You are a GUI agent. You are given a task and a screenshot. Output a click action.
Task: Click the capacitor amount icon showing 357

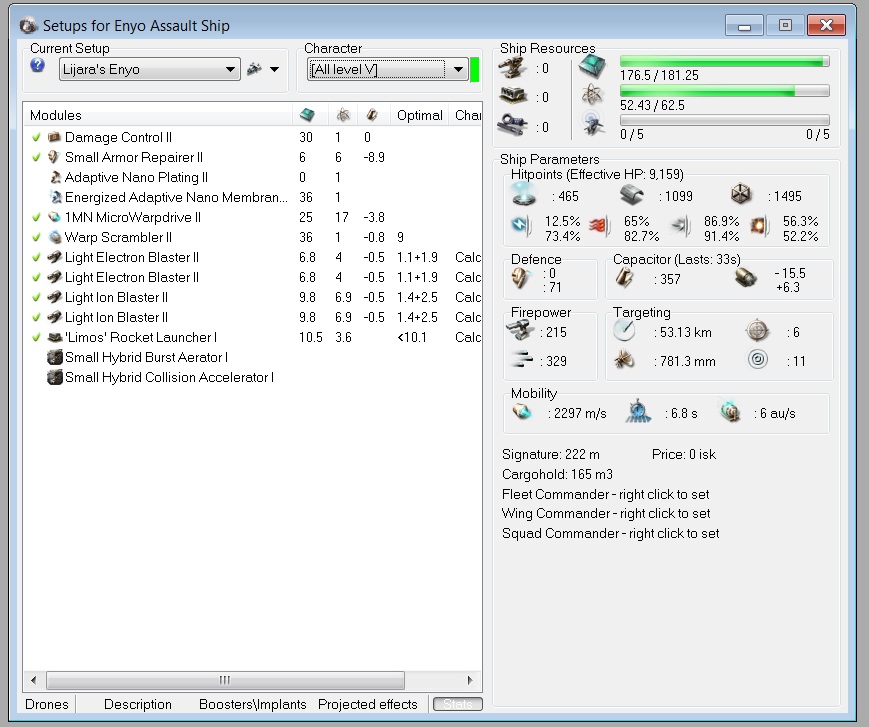[x=625, y=278]
